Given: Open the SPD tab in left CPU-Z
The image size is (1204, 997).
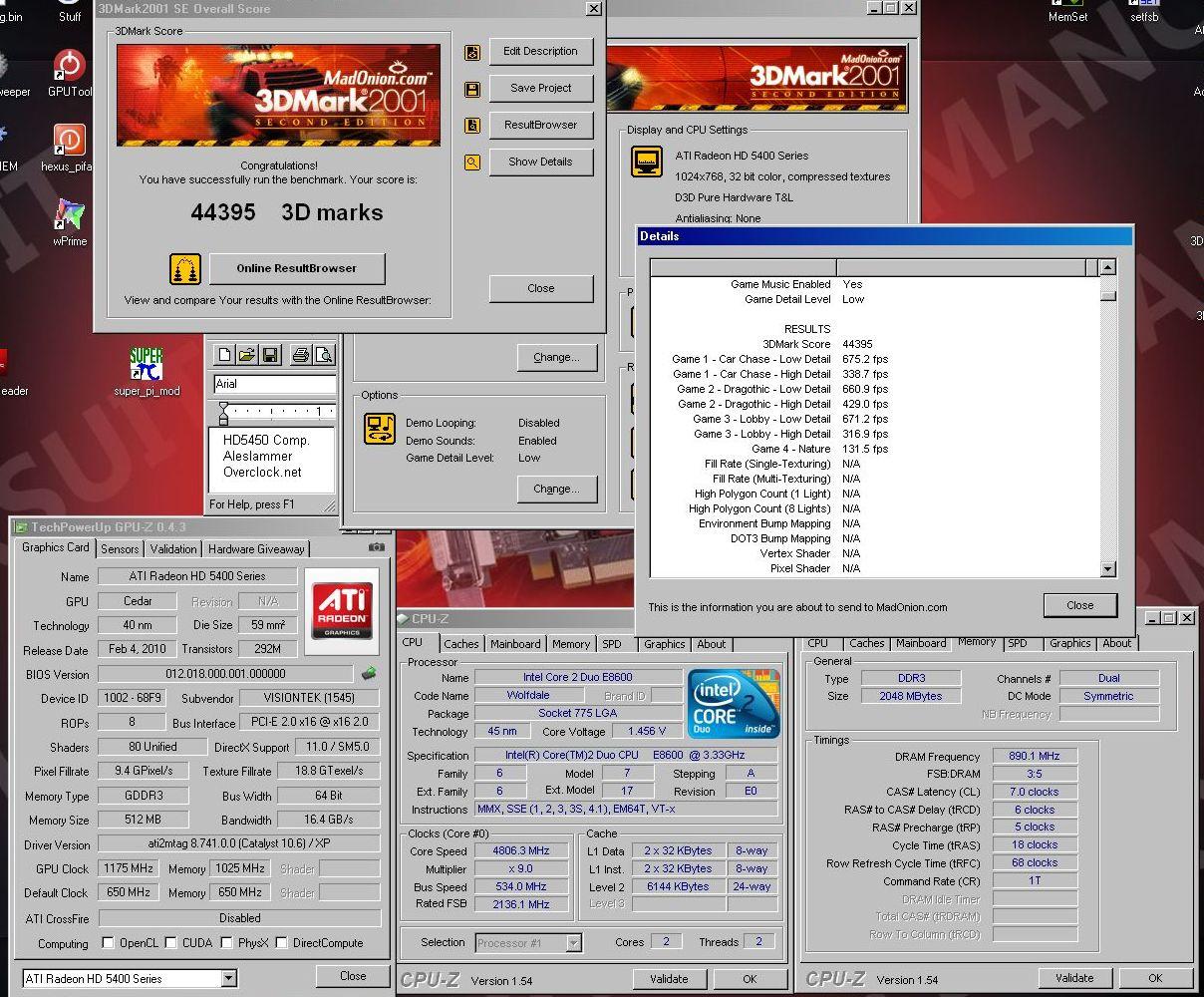Looking at the screenshot, I should point(612,644).
